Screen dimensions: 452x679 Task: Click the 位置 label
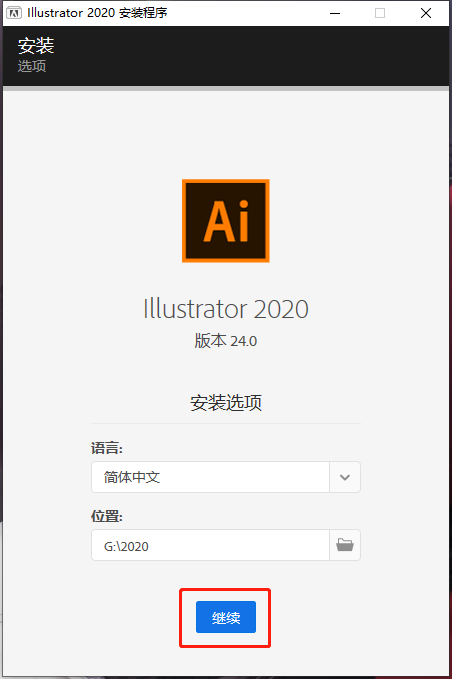click(x=107, y=516)
